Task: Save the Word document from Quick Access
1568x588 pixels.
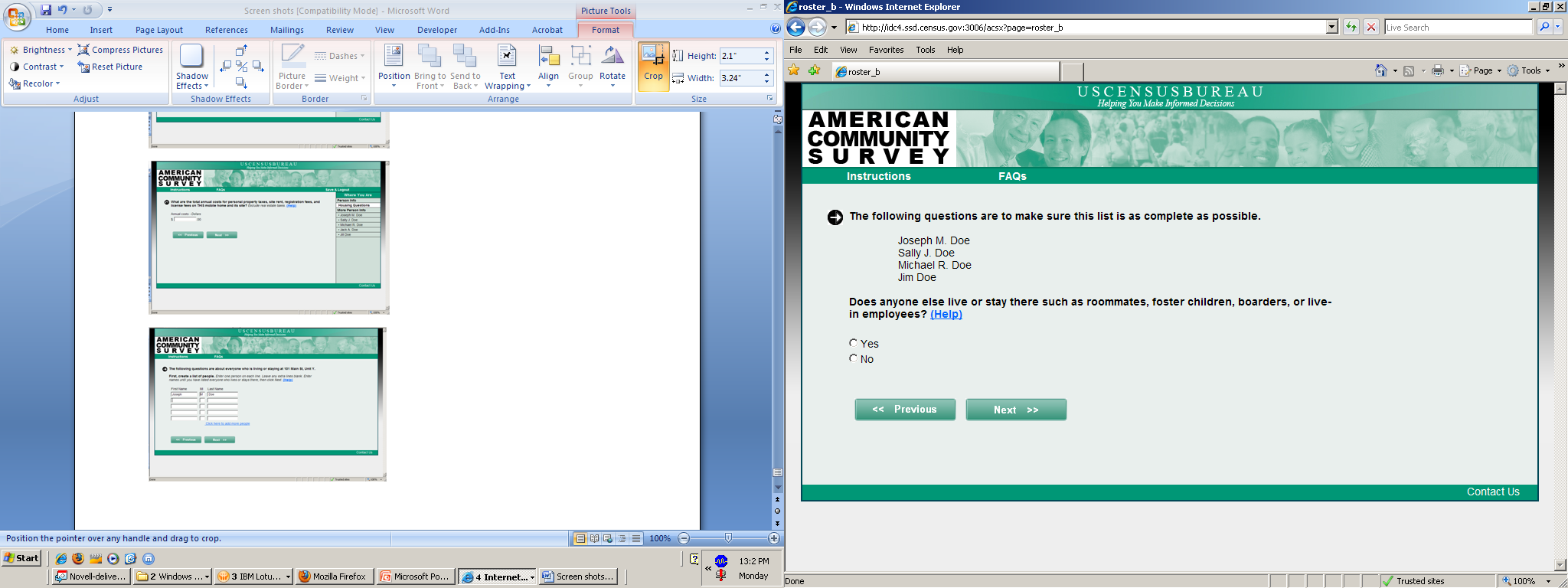Action: (46, 10)
